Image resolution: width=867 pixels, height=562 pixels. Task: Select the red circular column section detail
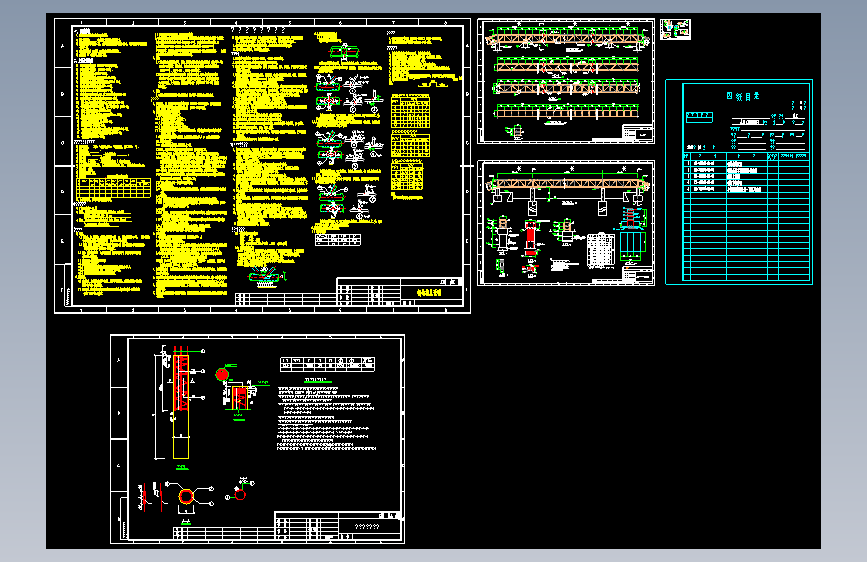coord(186,496)
